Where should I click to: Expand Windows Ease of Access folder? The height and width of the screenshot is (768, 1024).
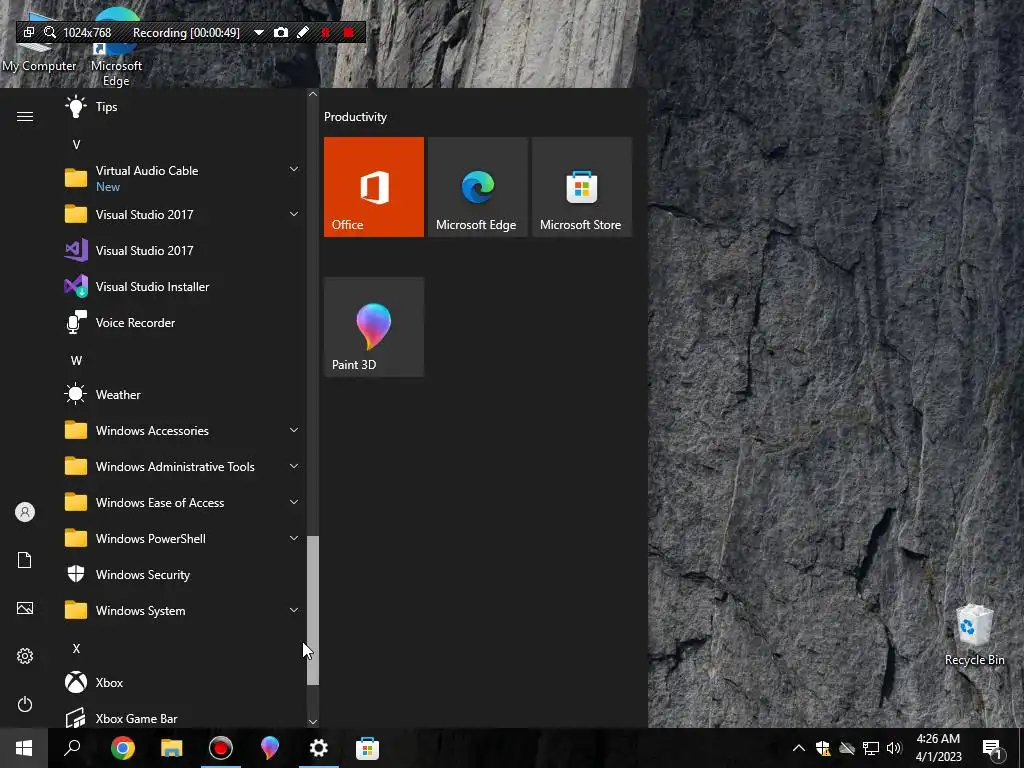point(294,502)
